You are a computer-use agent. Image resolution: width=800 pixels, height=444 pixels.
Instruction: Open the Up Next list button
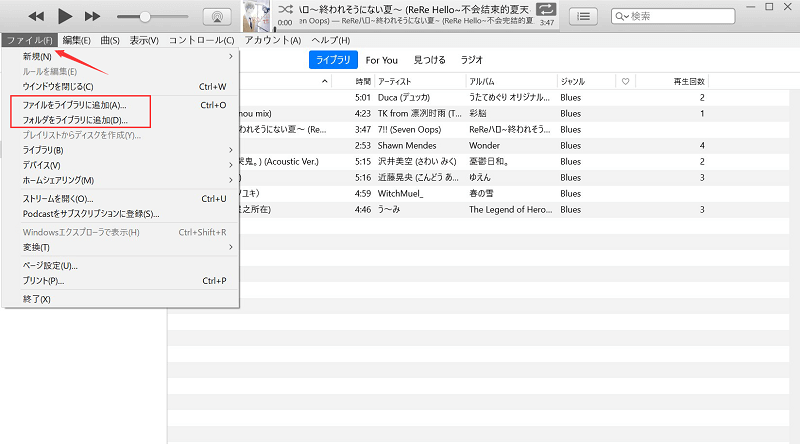click(583, 17)
